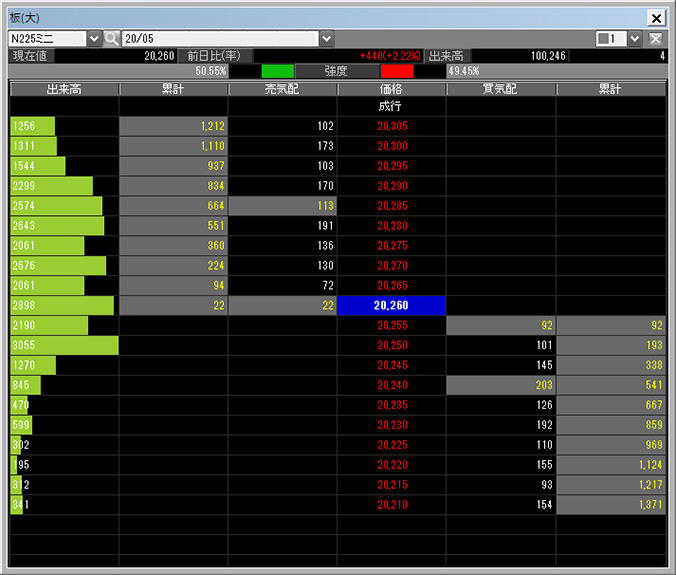
Task: Open the panel number 1 dropdown arrow
Action: [x=634, y=39]
